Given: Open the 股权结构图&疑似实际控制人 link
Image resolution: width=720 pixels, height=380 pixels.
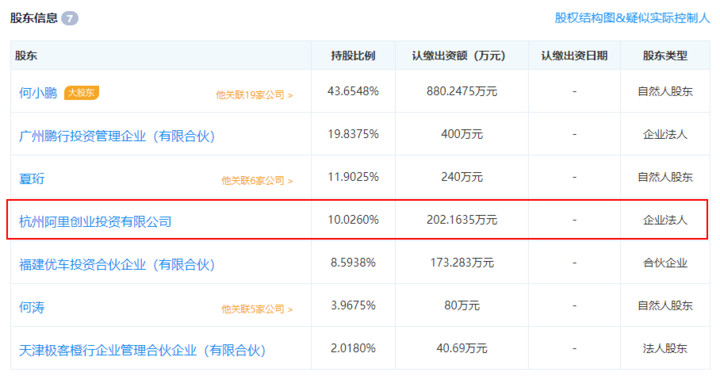Looking at the screenshot, I should tap(632, 18).
